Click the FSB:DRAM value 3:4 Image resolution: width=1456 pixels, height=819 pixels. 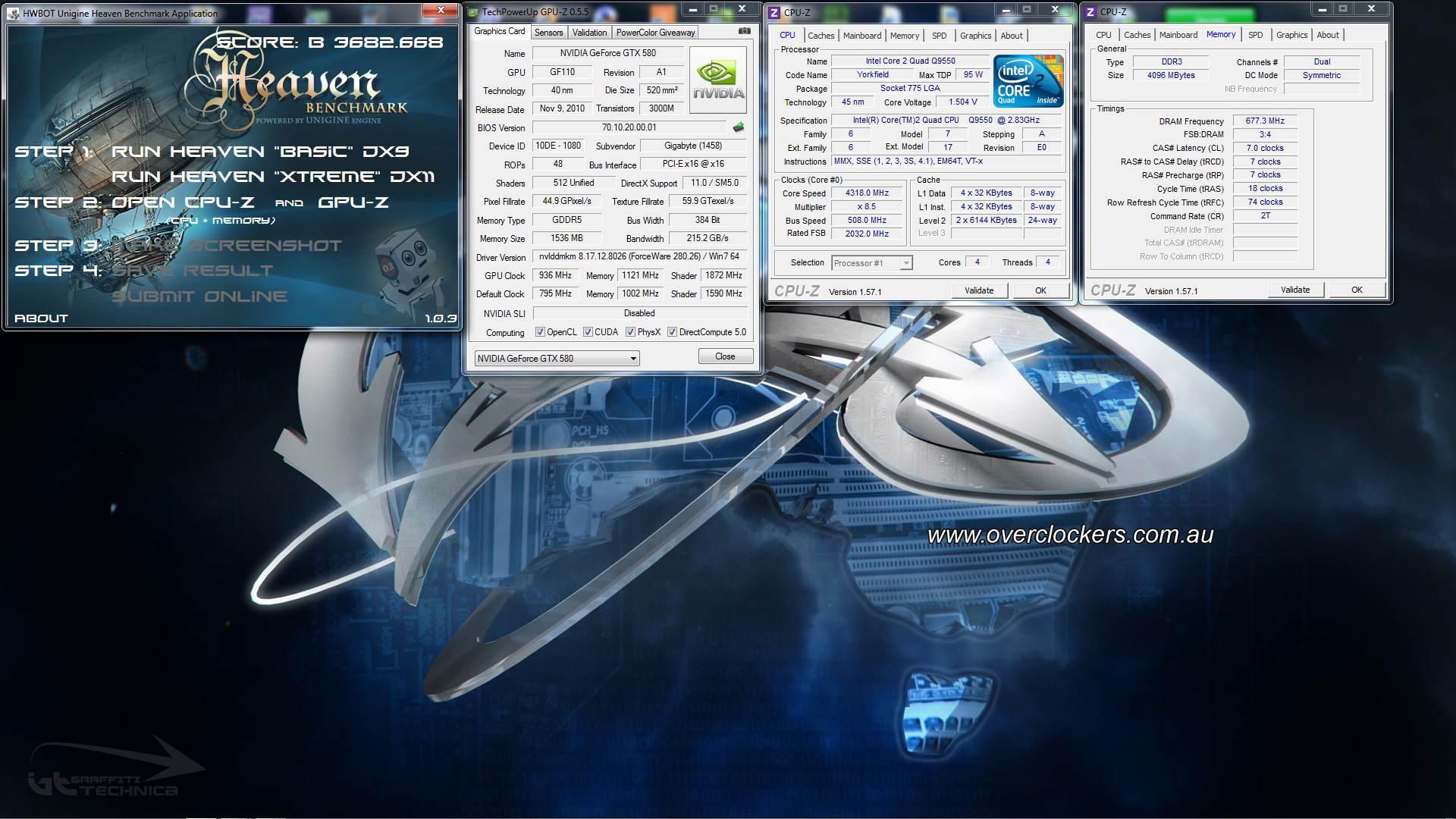(1265, 134)
